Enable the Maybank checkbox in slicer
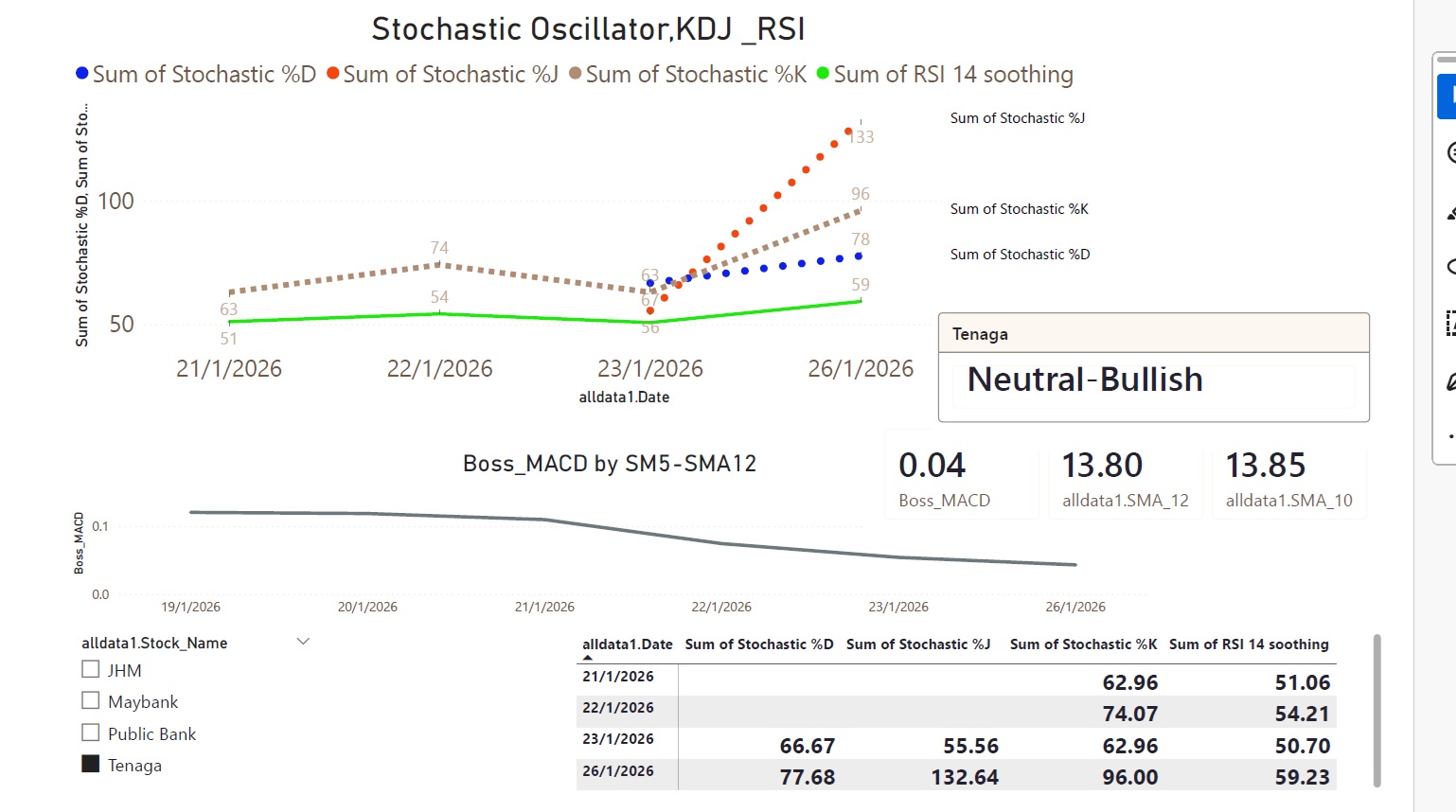This screenshot has width=1456, height=812. 91,701
